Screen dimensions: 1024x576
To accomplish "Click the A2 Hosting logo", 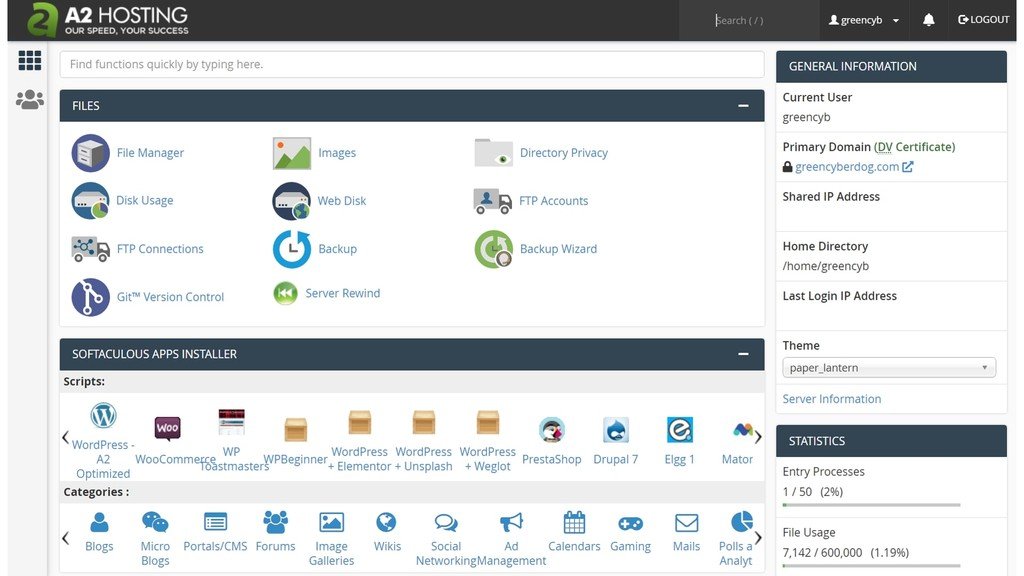I will click(108, 20).
